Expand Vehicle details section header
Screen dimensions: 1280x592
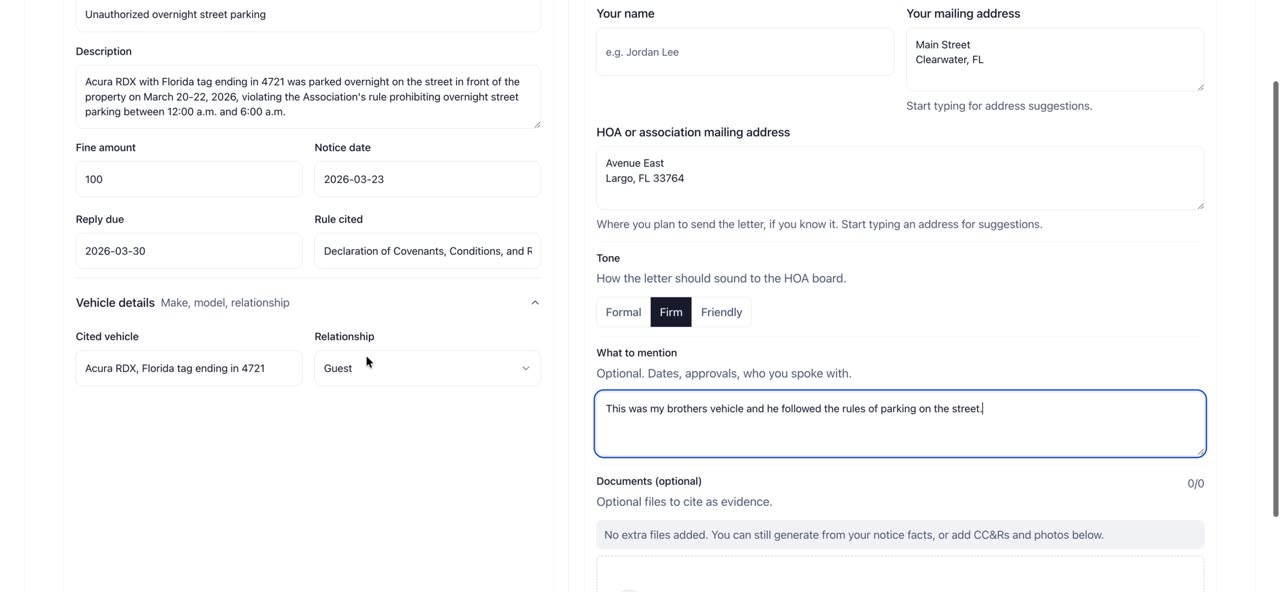click(x=308, y=303)
